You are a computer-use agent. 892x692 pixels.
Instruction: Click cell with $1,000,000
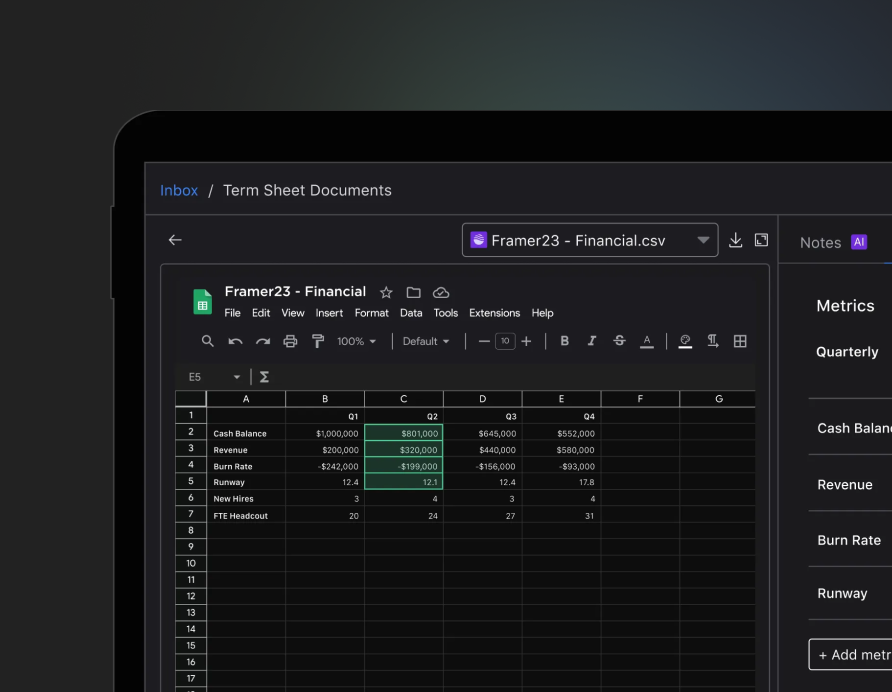(325, 433)
